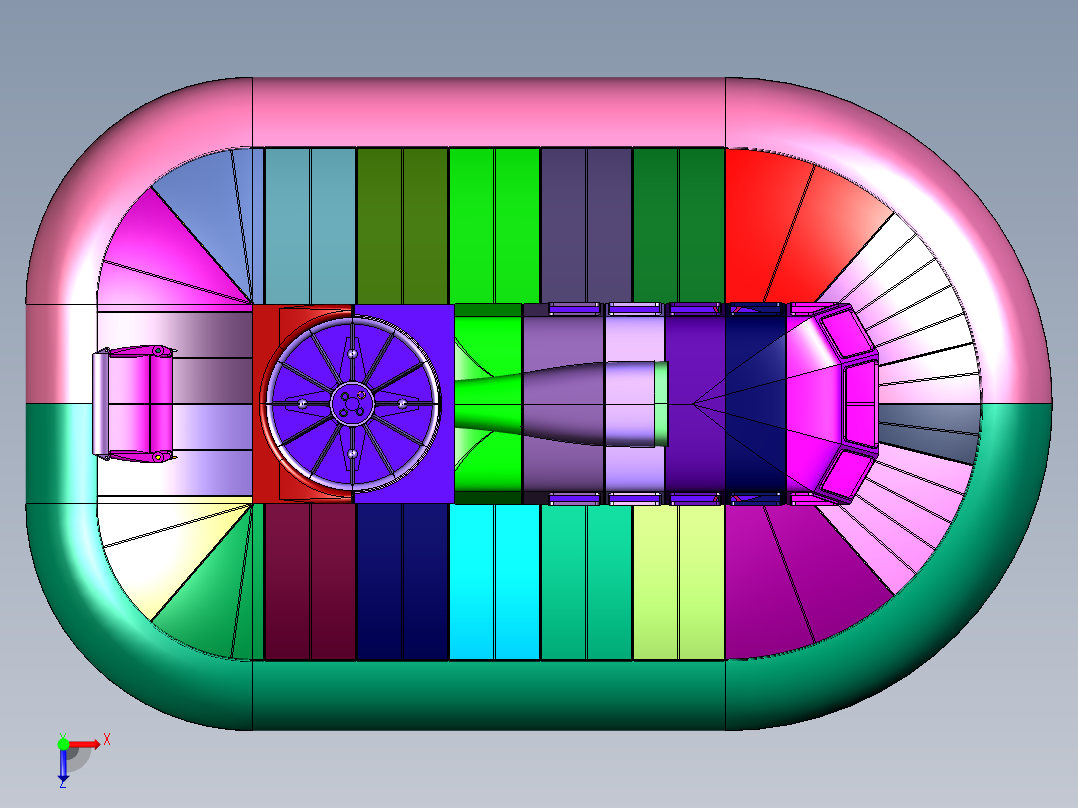Select the red fan shroud housing
Viewport: 1078px width, 808px height.
(302, 404)
